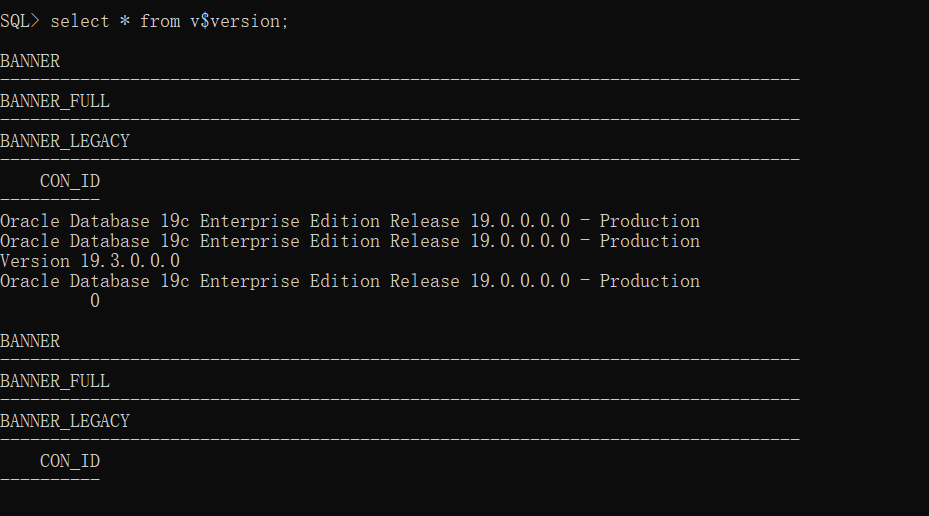Click the SQL> prompt at top
The width and height of the screenshot is (929, 516).
pyautogui.click(x=19, y=21)
